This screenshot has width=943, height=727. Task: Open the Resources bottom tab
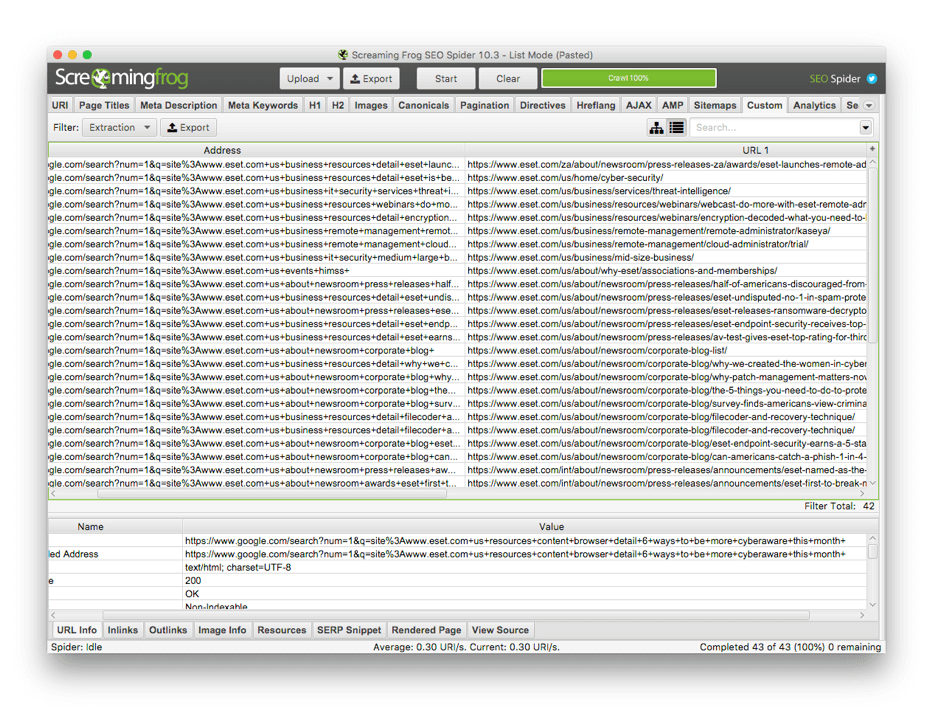(x=281, y=630)
